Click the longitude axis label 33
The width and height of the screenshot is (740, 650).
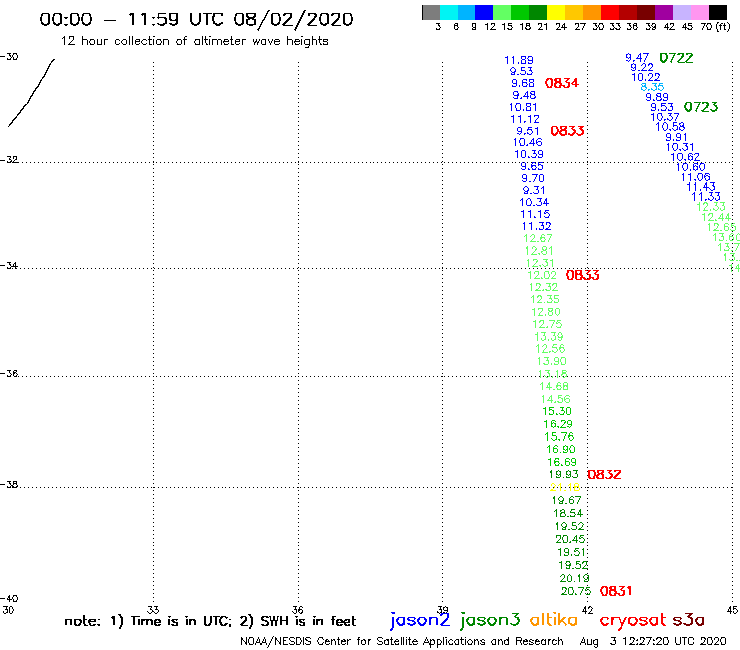click(153, 609)
